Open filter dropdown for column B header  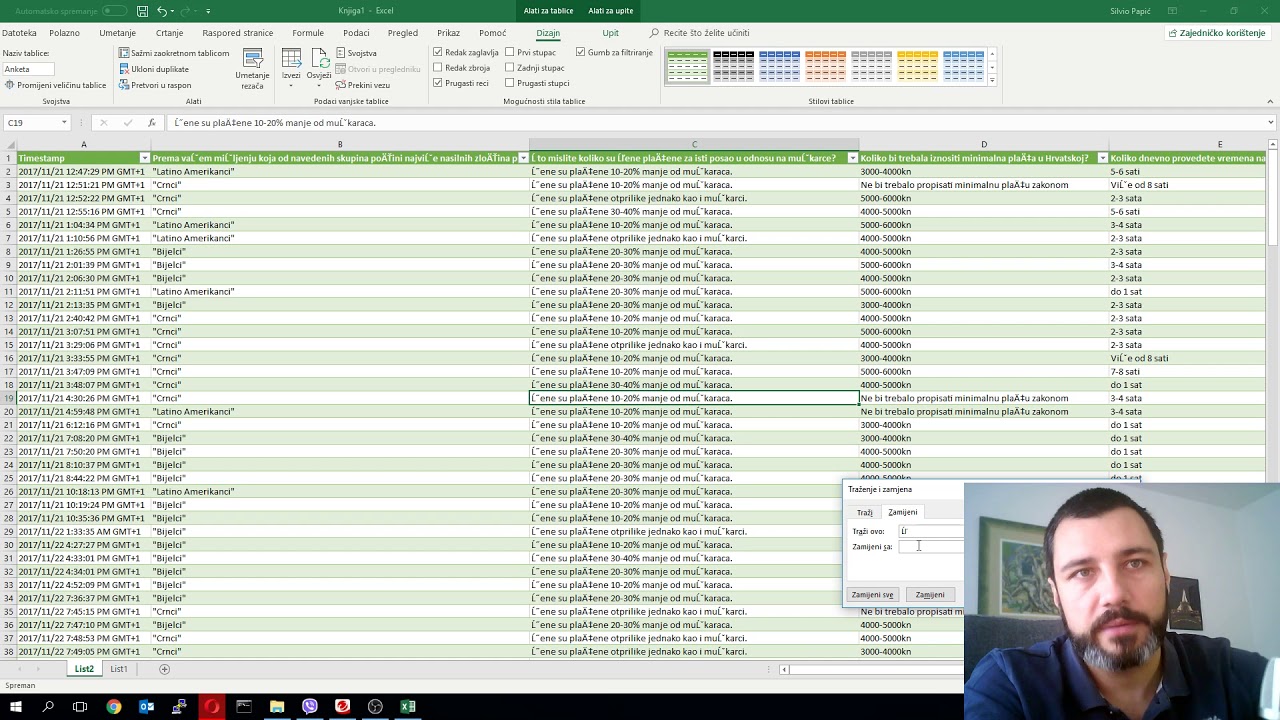pyautogui.click(x=523, y=158)
